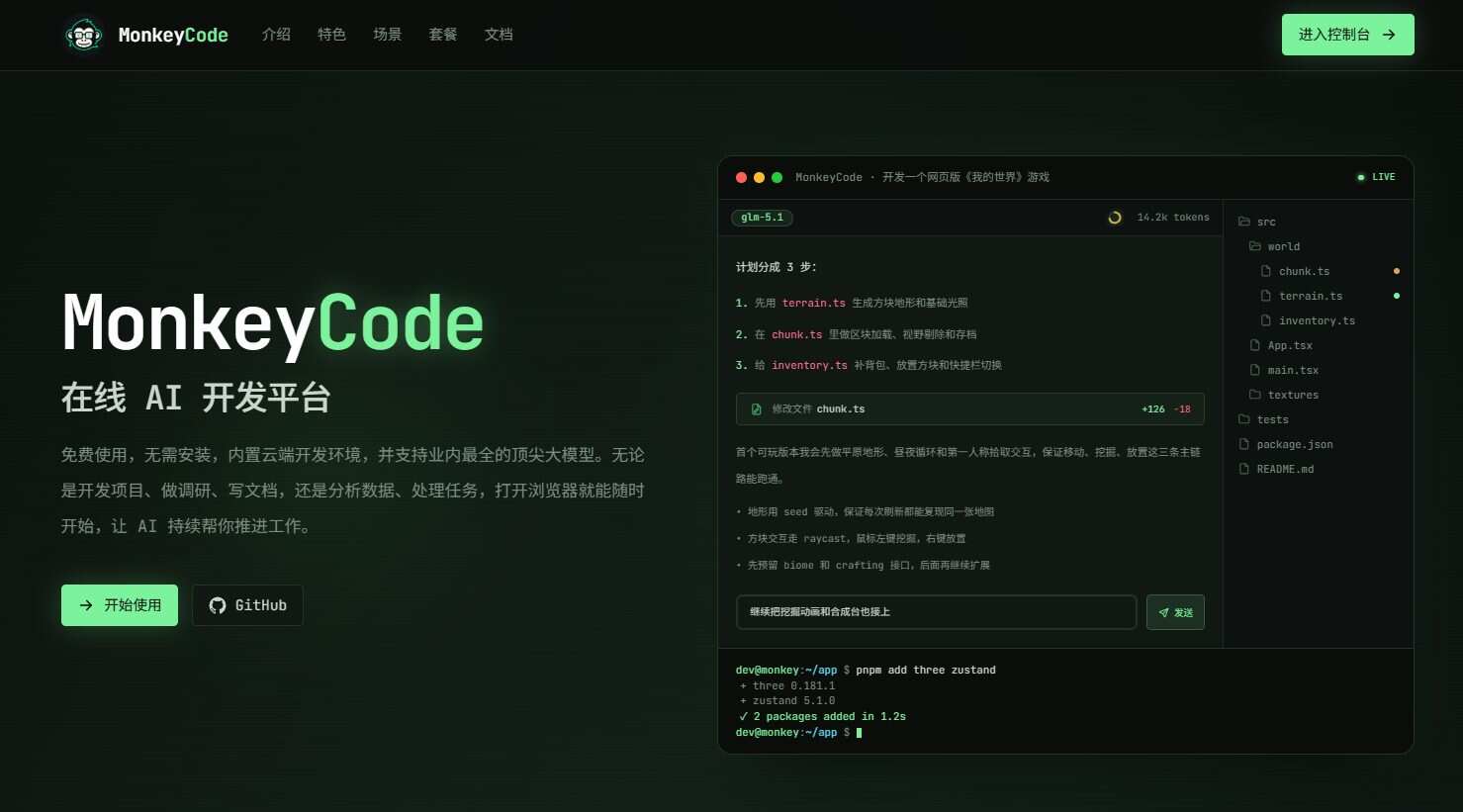Click the terminal line pnpm add three zustand
The image size is (1463, 812).
(866, 670)
